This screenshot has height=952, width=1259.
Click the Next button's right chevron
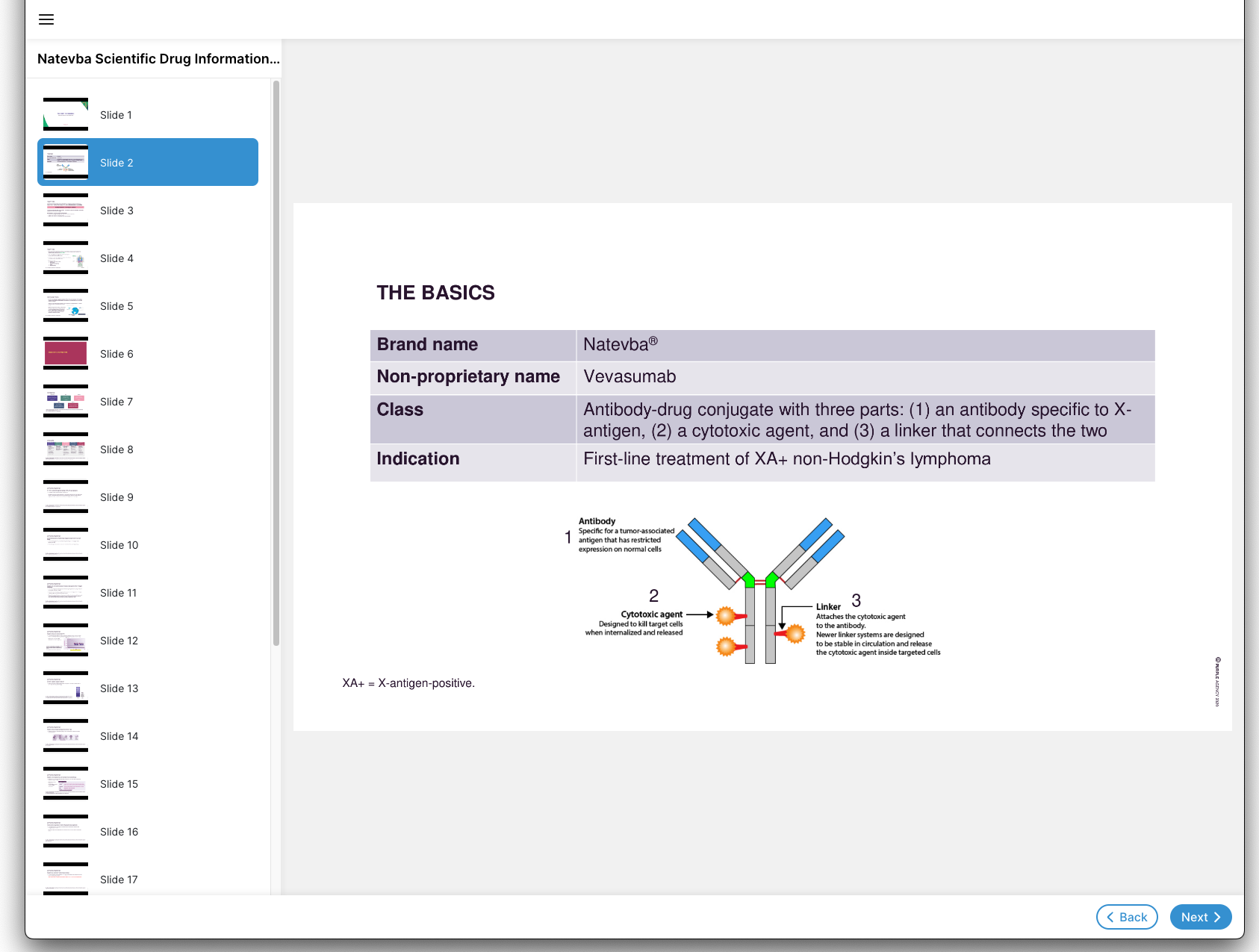click(1217, 917)
